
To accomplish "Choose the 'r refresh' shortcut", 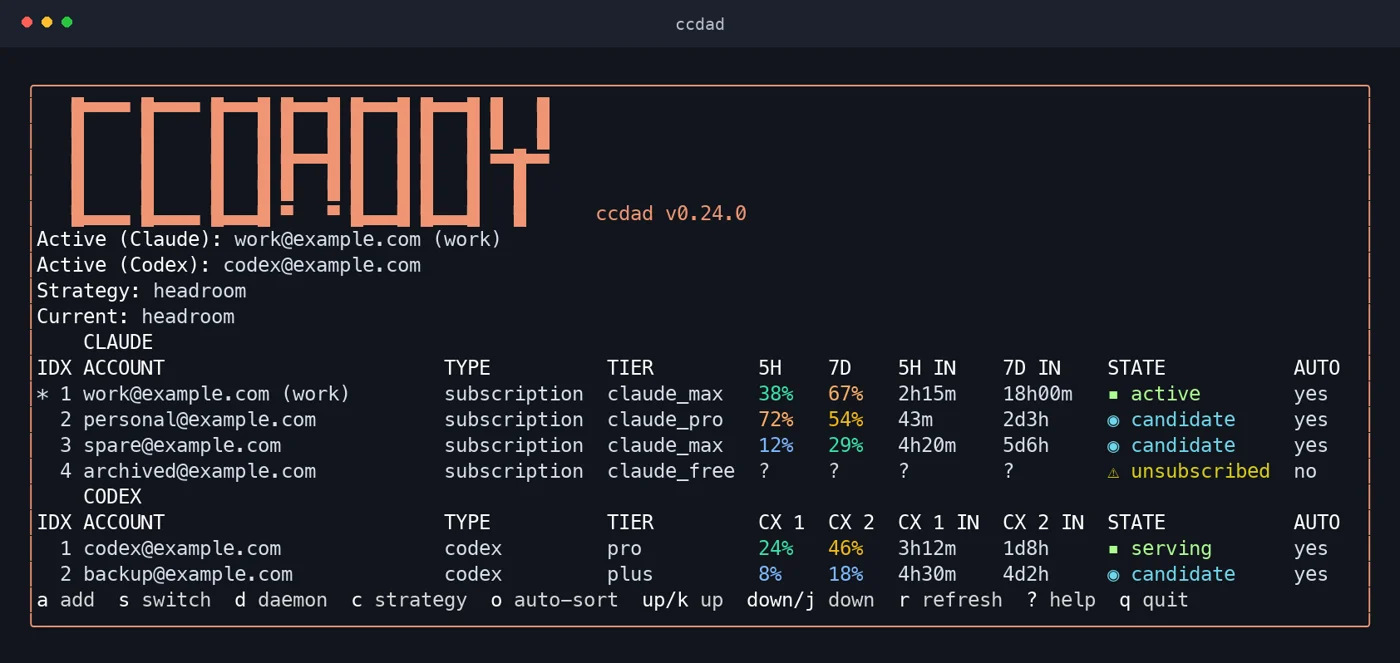I will (x=950, y=600).
